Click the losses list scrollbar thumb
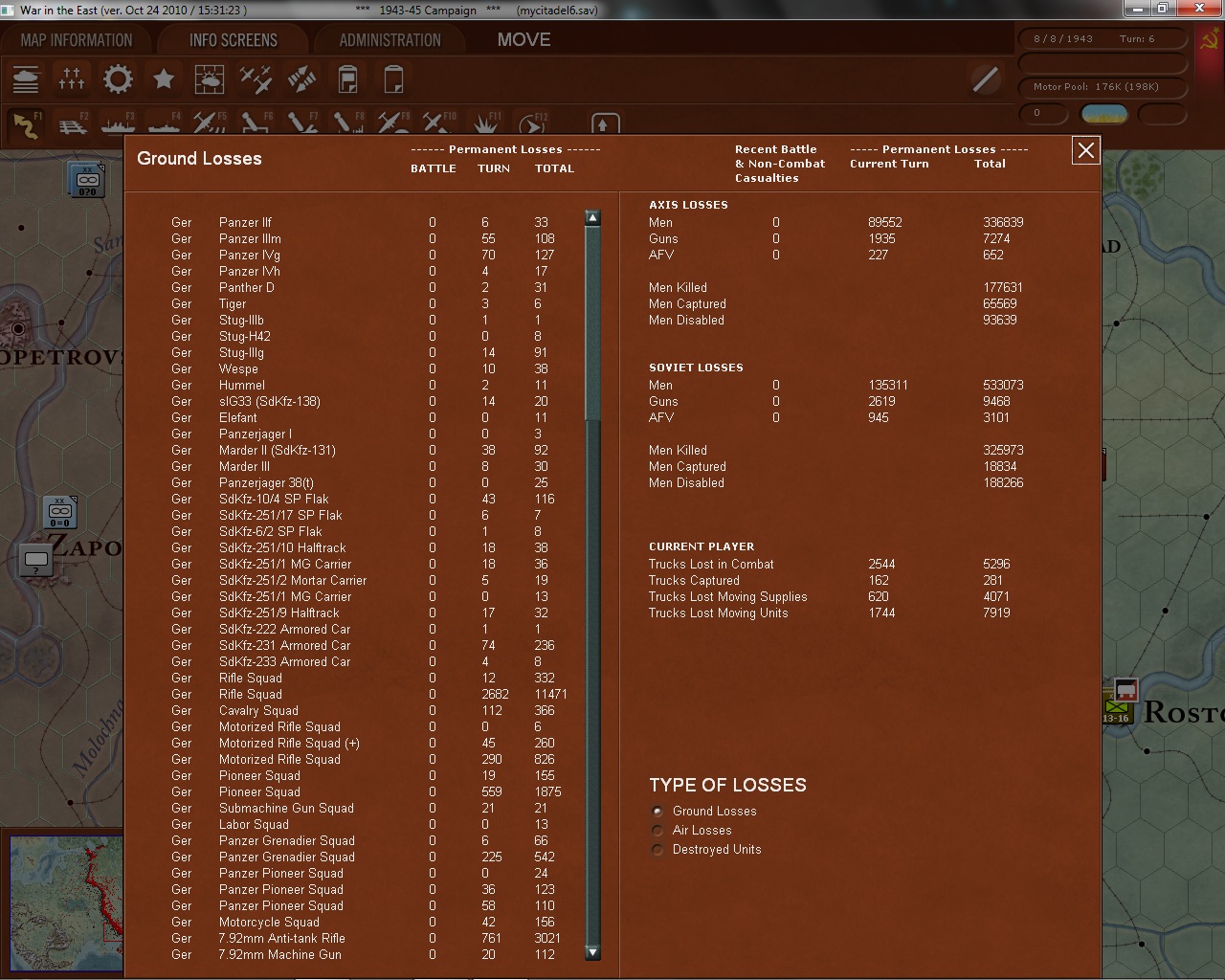Image resolution: width=1225 pixels, height=980 pixels. (592, 323)
